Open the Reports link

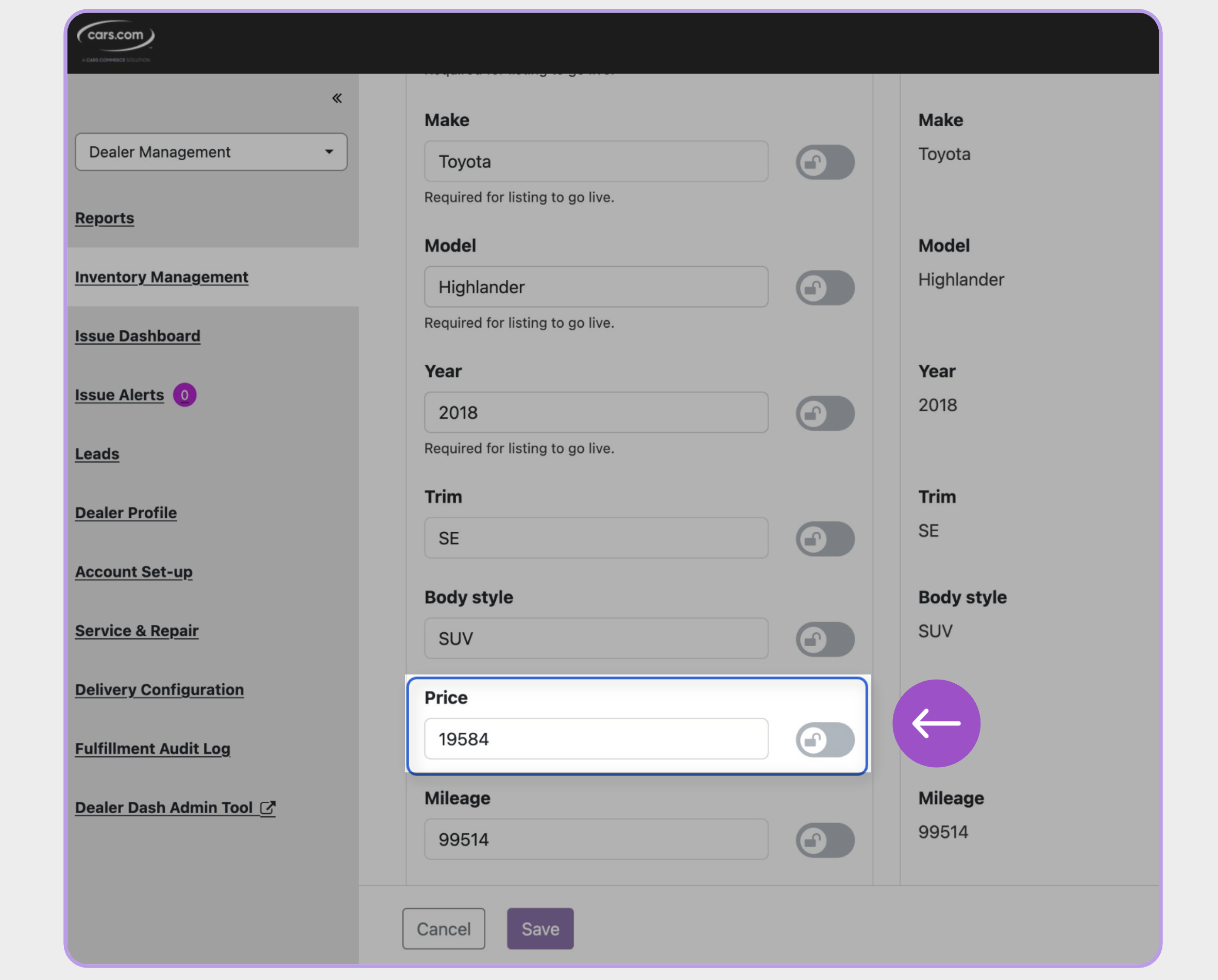[x=105, y=218]
